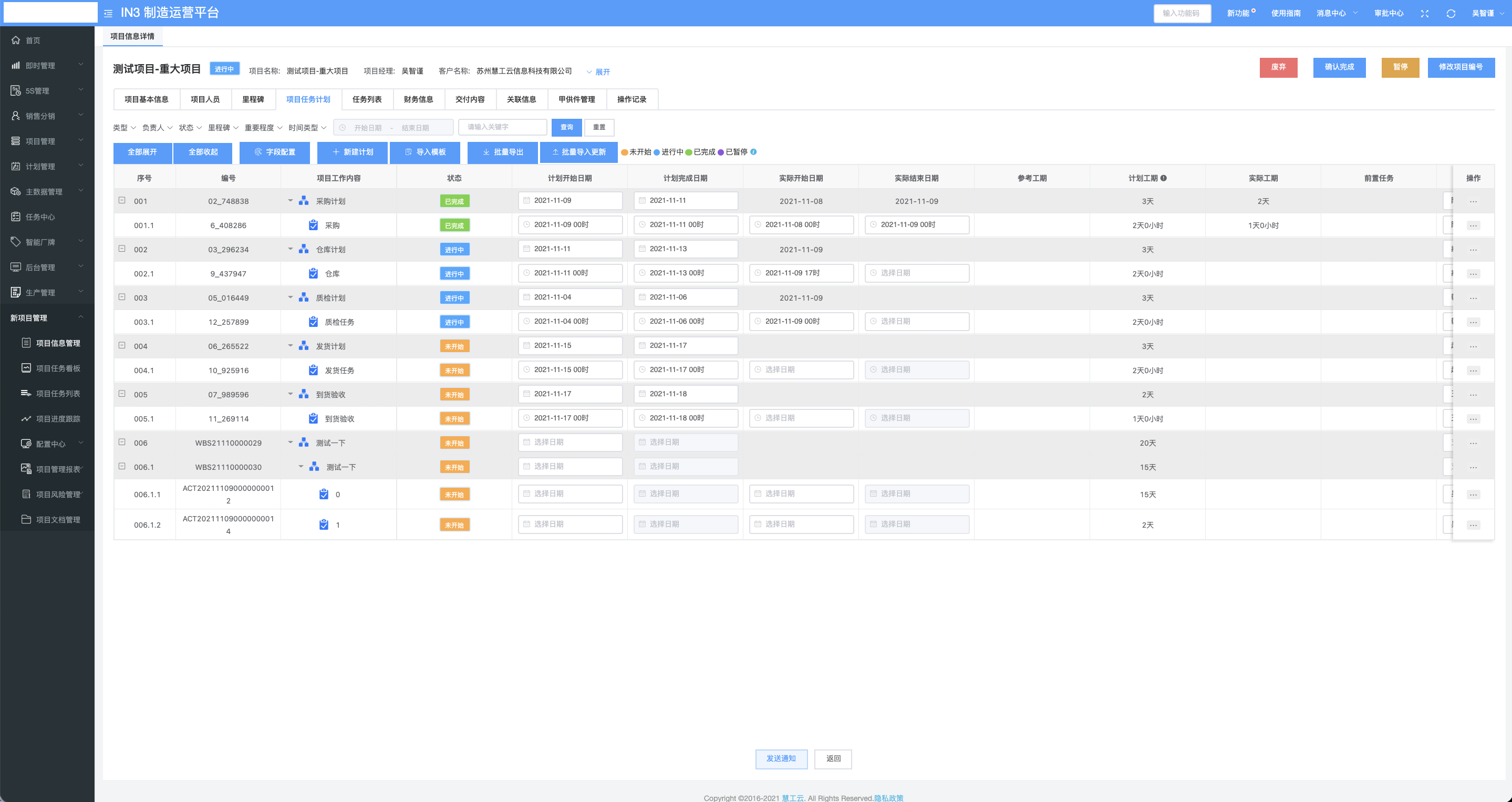Image resolution: width=1512 pixels, height=802 pixels.
Task: Click the 项目进度跟踪 chart icon
Action: 26,419
